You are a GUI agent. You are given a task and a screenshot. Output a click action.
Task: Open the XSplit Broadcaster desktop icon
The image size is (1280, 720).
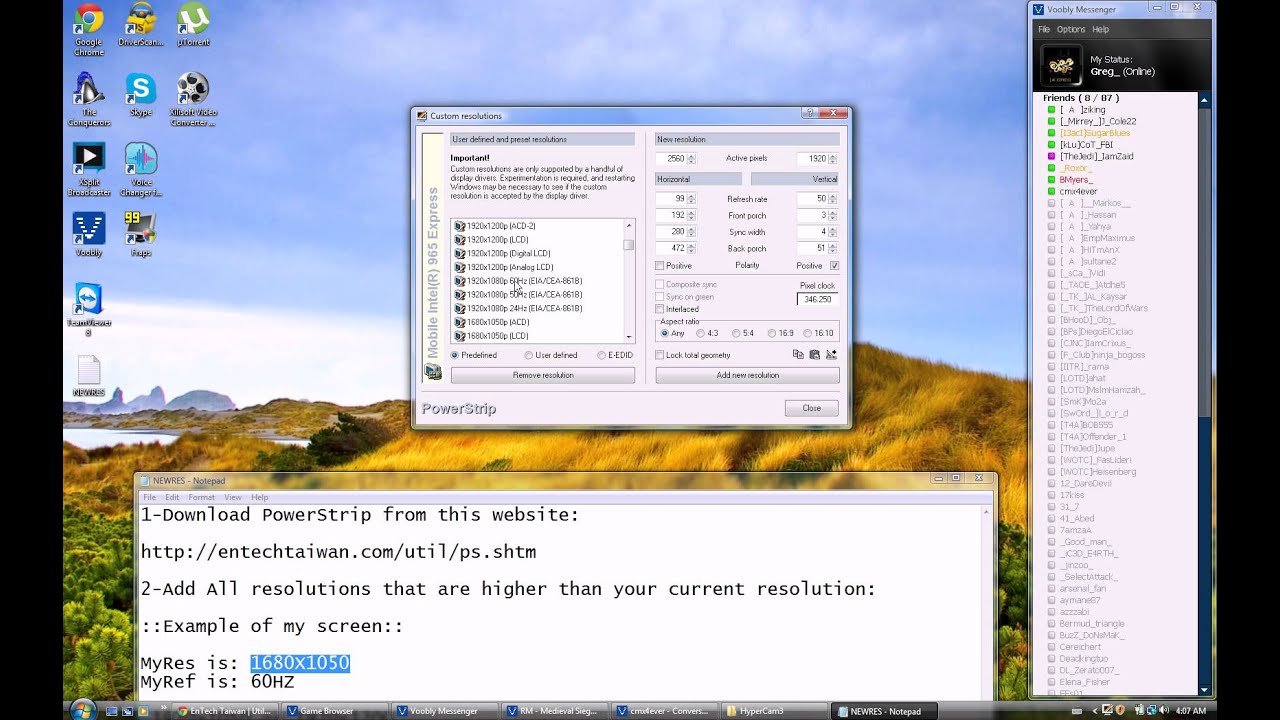[x=88, y=169]
